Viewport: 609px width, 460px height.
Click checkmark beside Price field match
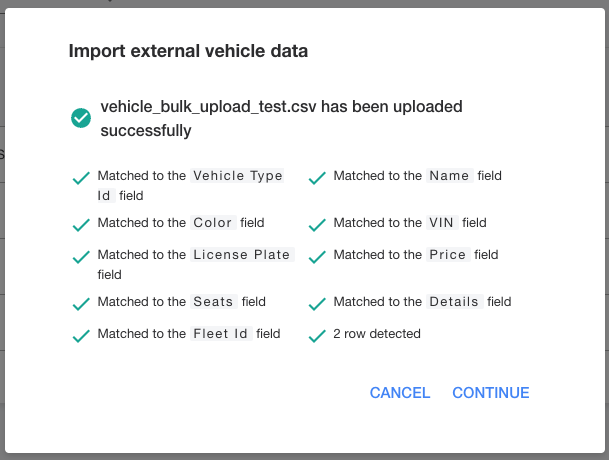click(317, 257)
